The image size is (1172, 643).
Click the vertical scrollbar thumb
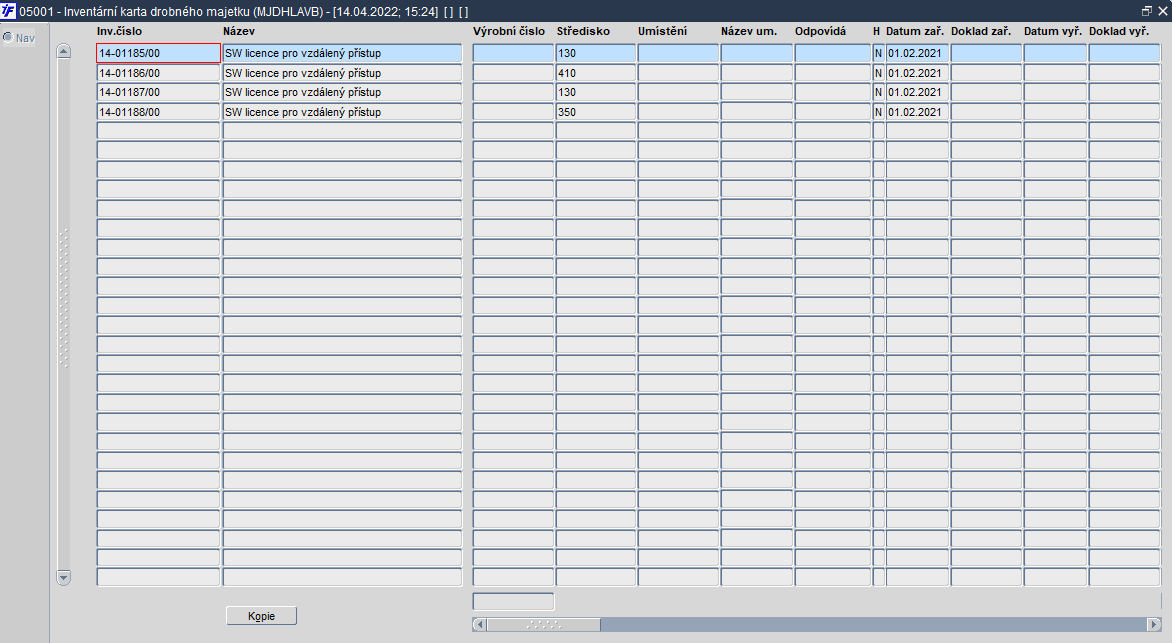pos(64,298)
